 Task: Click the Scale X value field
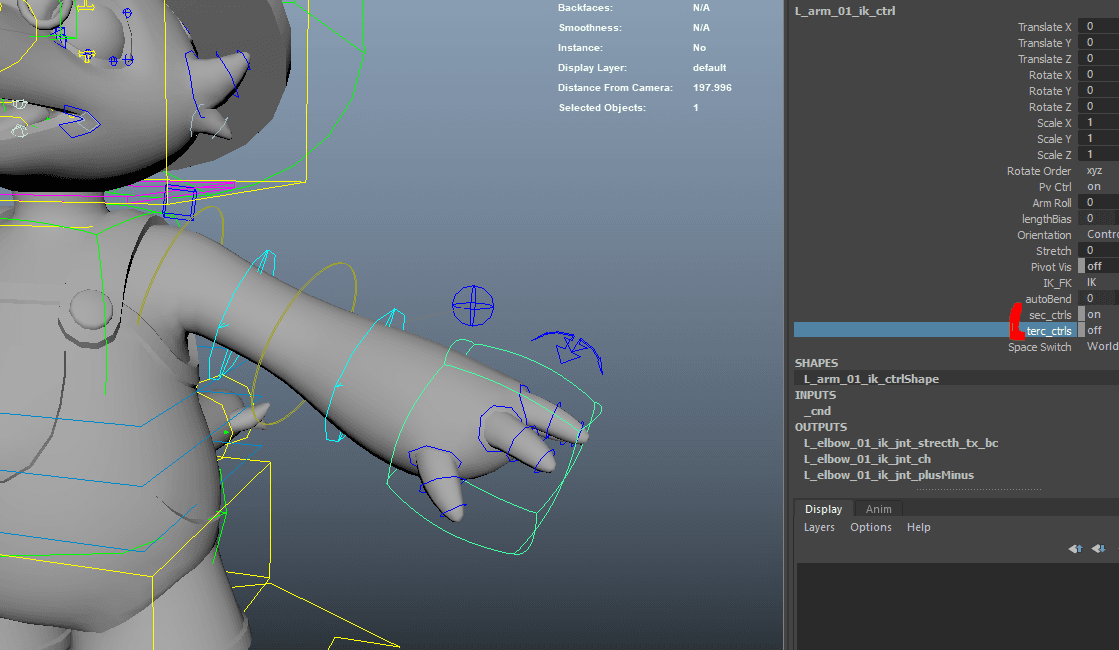tap(1098, 123)
